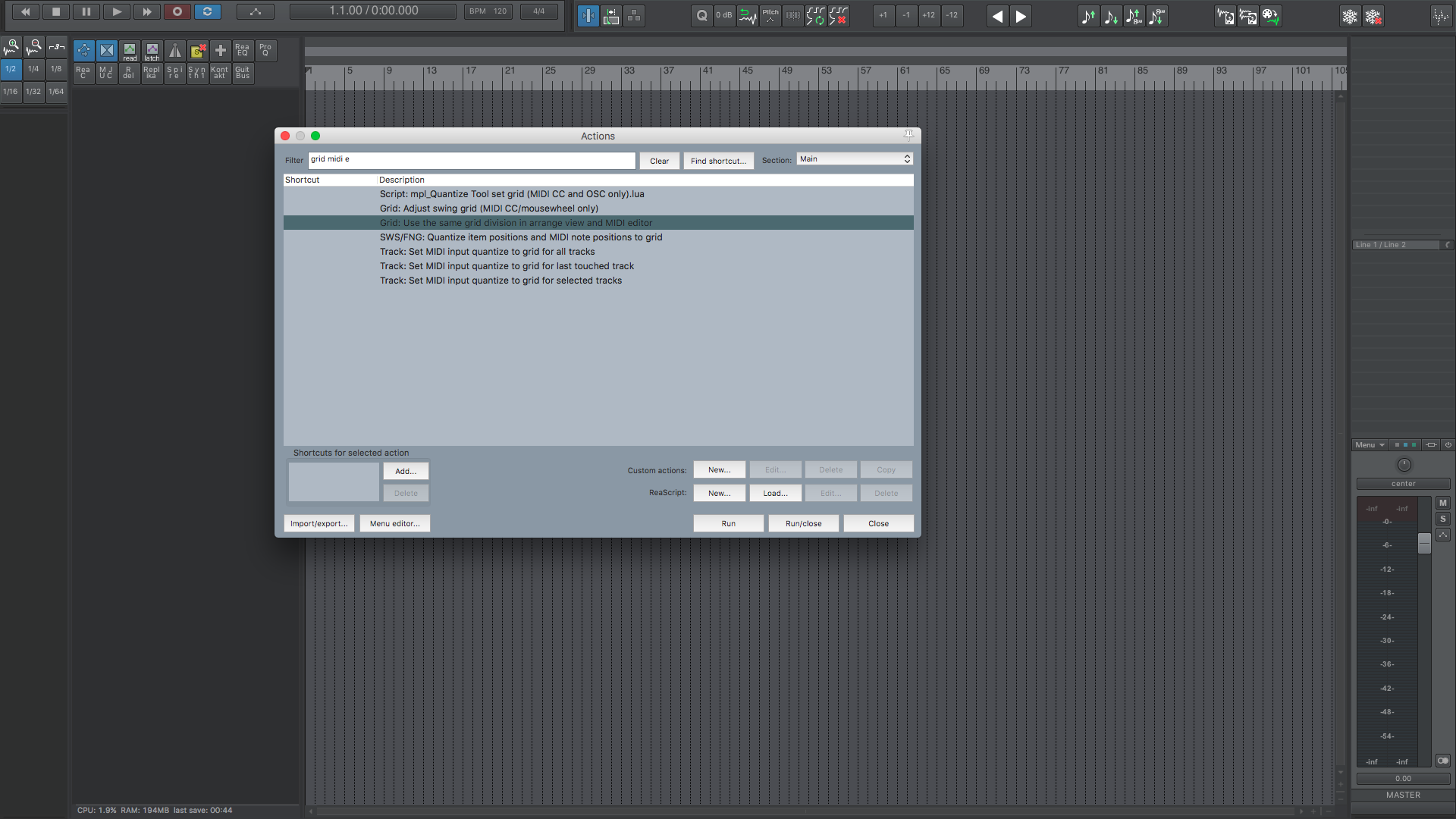1456x819 pixels.
Task: Select Track: Set MIDI input quantize for all tracks
Action: click(487, 252)
